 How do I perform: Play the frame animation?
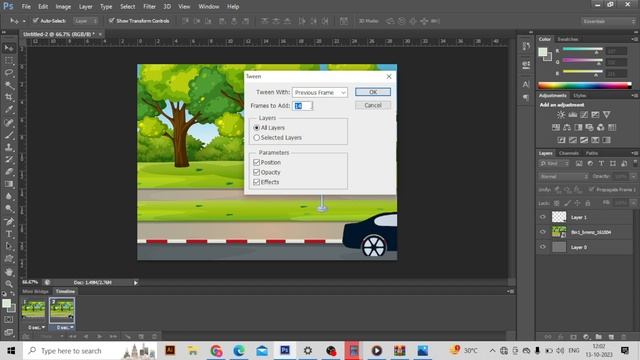99,336
